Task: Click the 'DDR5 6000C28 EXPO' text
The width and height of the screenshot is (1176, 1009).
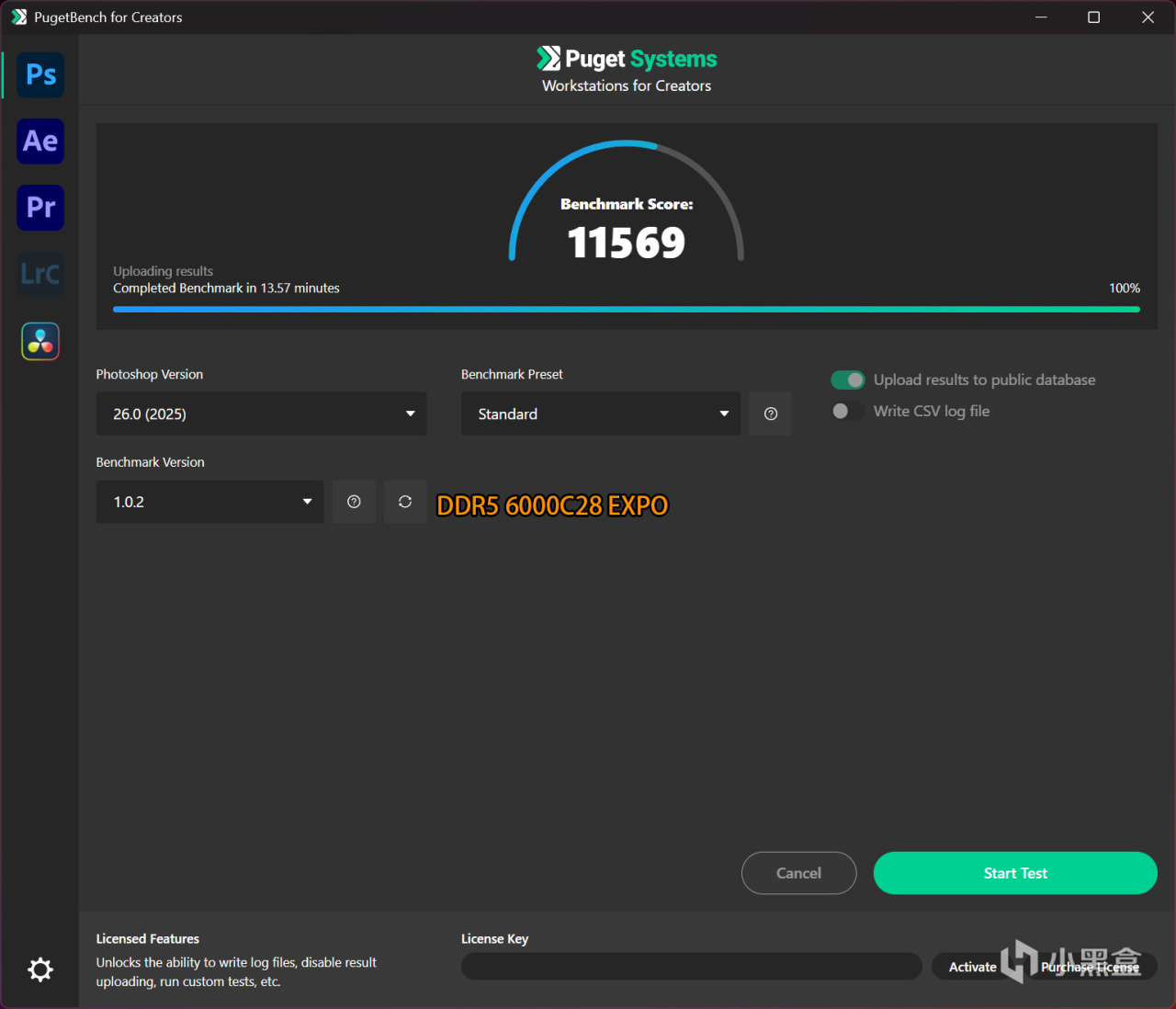Action: [552, 505]
